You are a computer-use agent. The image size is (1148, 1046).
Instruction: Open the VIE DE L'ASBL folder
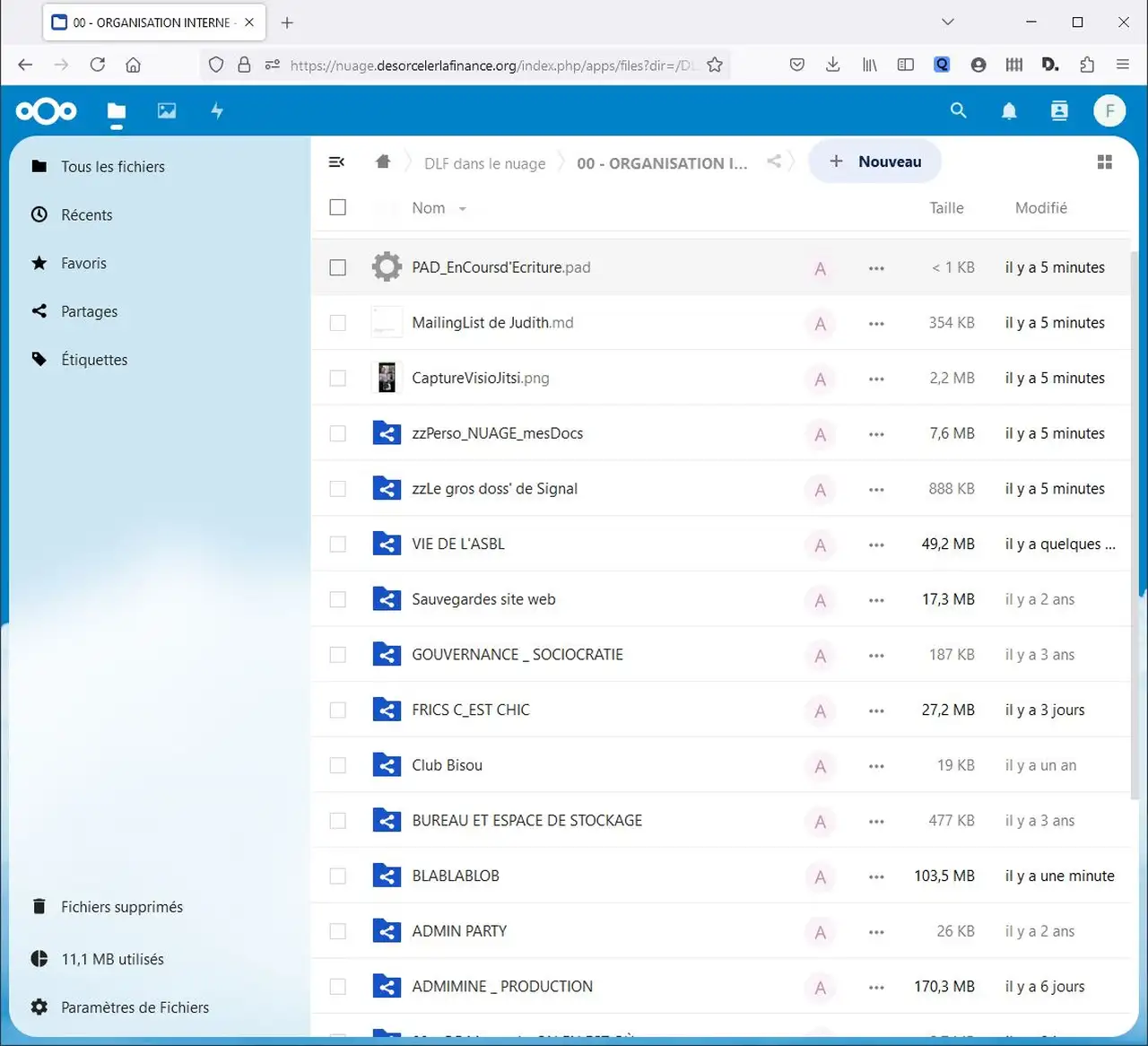pos(458,545)
